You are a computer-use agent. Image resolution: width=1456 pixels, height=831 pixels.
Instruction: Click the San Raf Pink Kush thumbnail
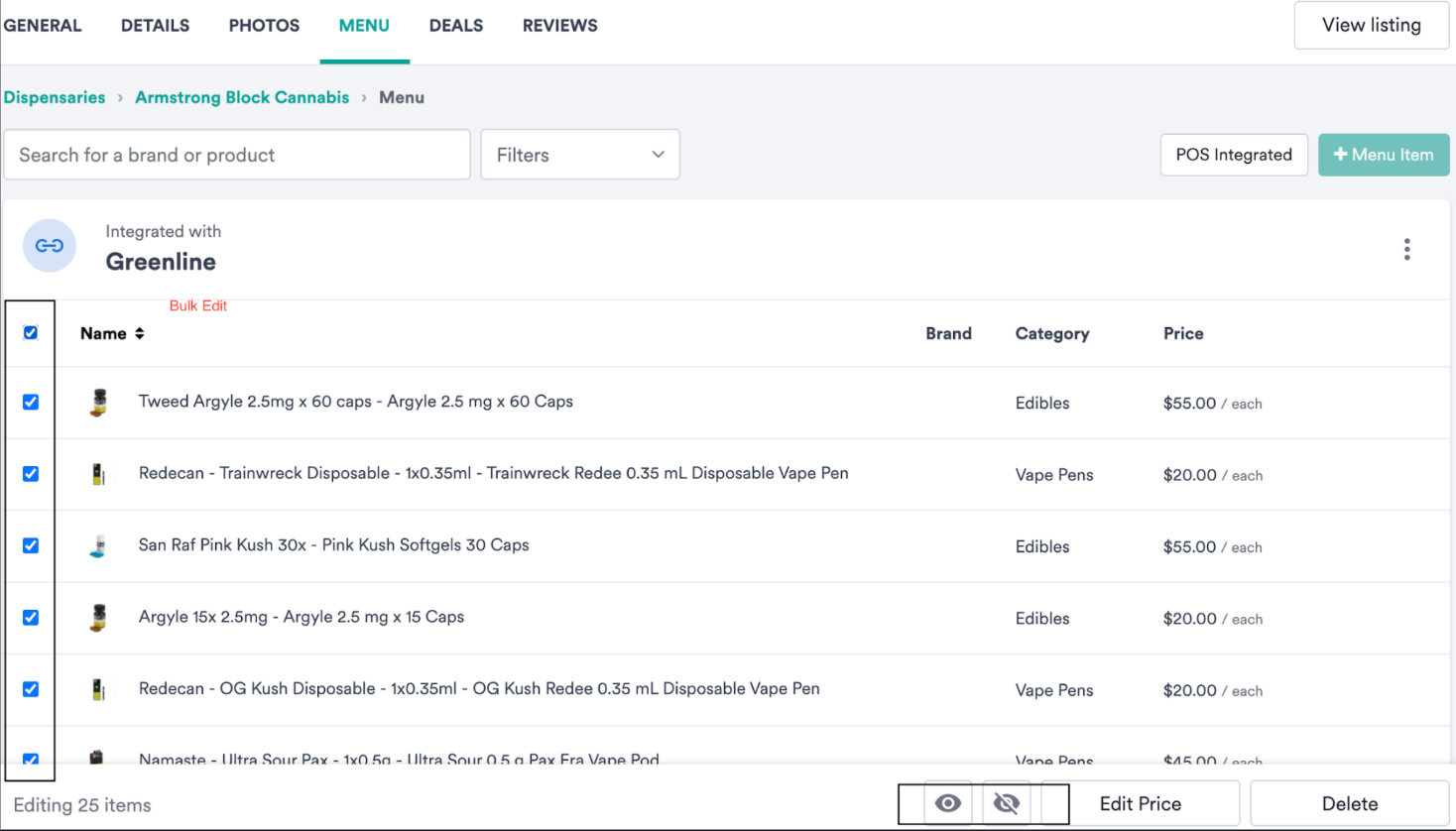(98, 545)
